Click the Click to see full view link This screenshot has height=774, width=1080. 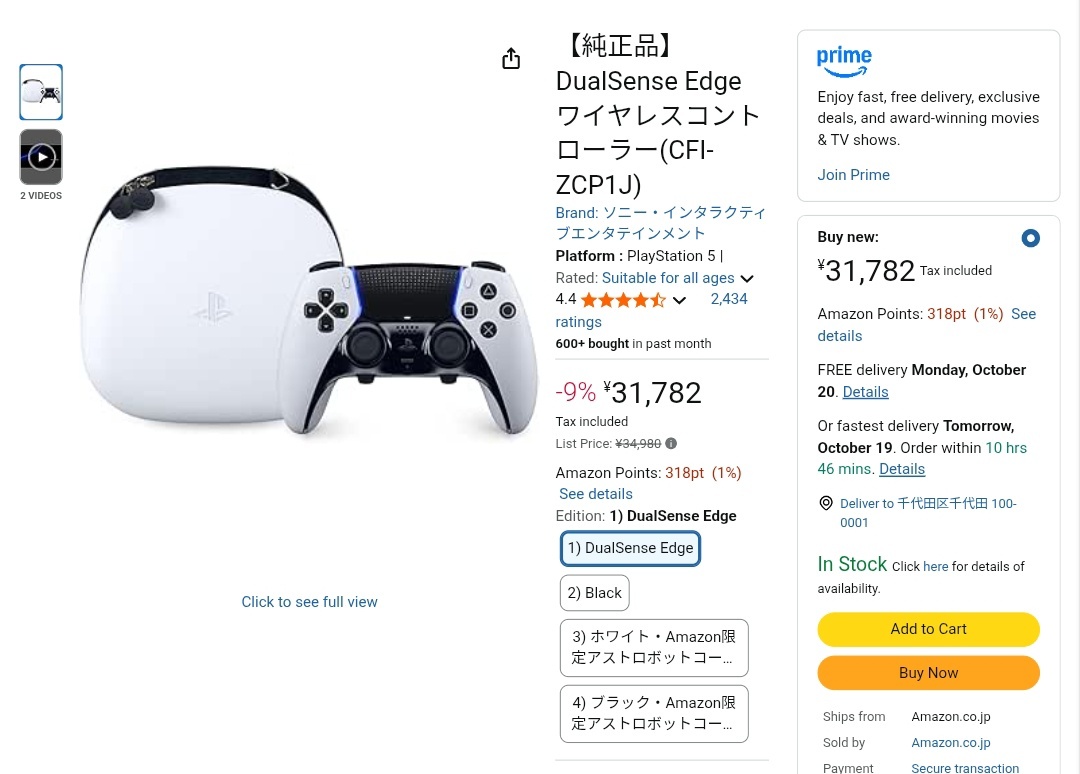(309, 602)
